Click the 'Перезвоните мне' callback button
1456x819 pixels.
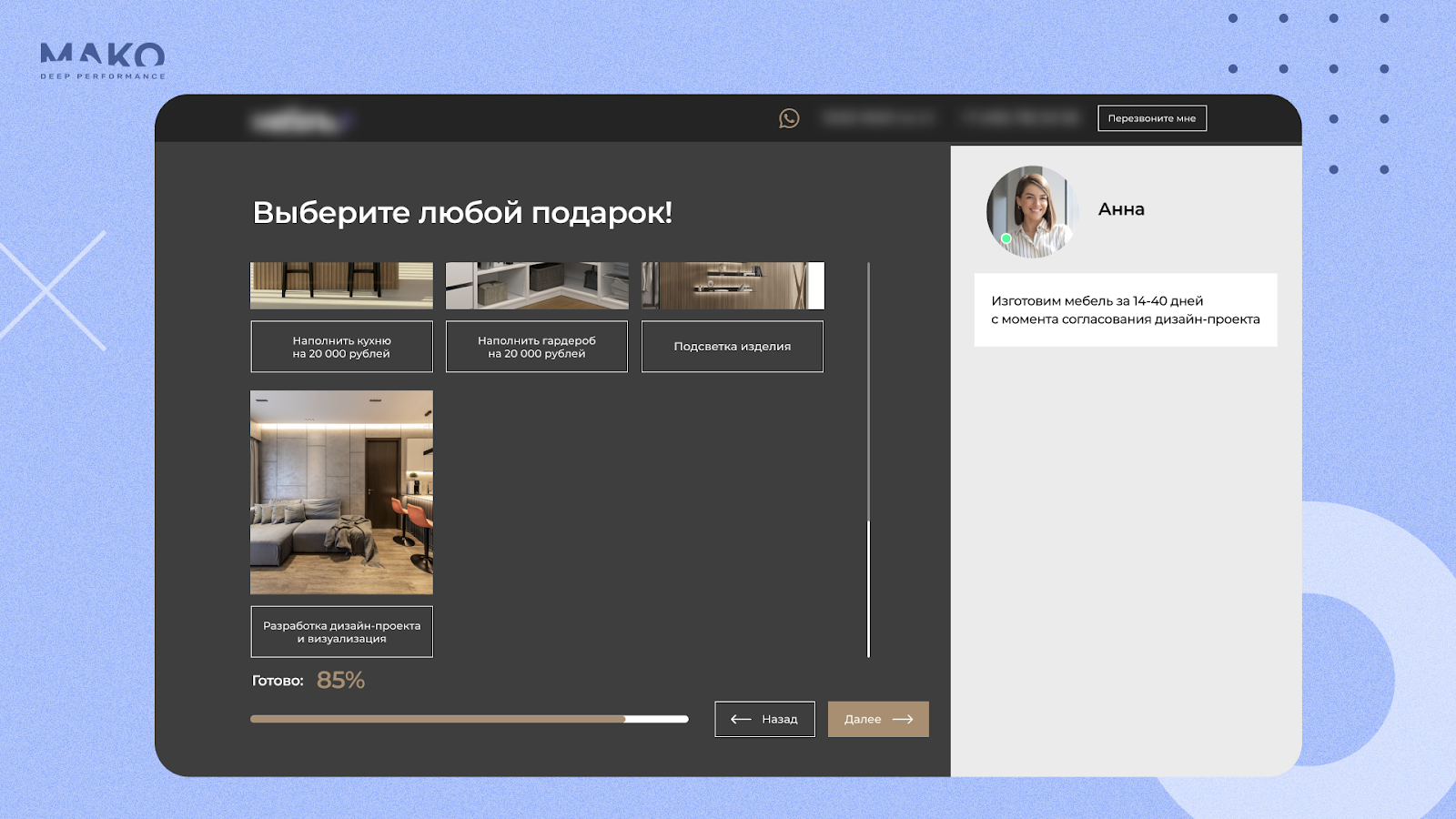[1152, 118]
